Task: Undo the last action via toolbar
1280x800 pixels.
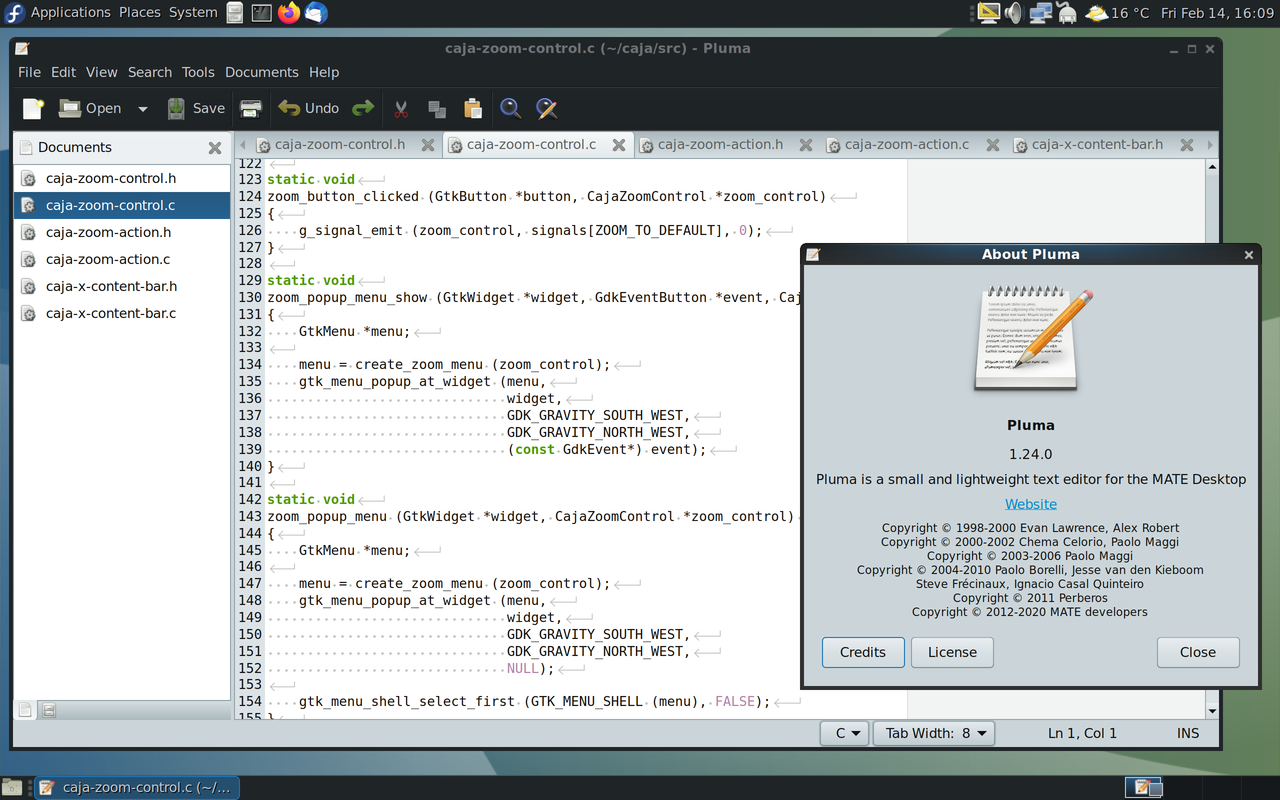Action: coord(309,109)
